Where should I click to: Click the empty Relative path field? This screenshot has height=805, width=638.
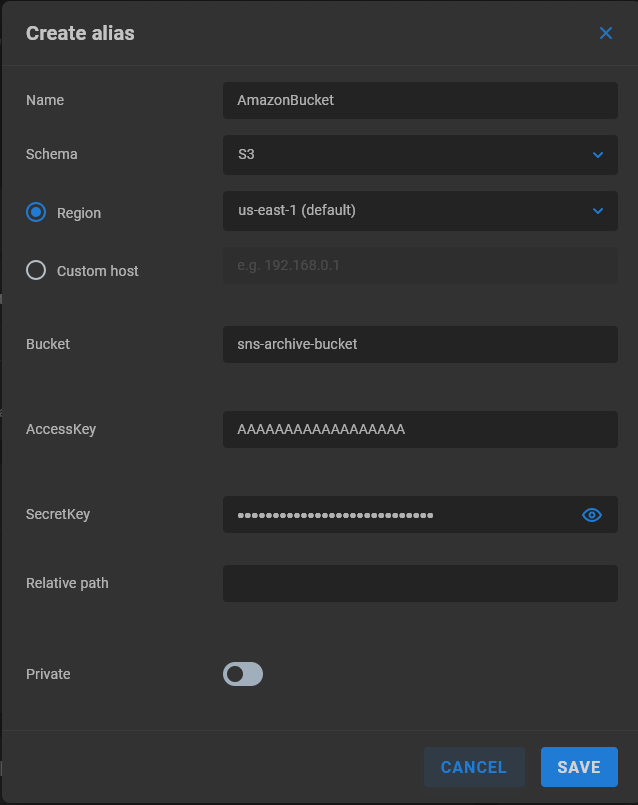[420, 583]
